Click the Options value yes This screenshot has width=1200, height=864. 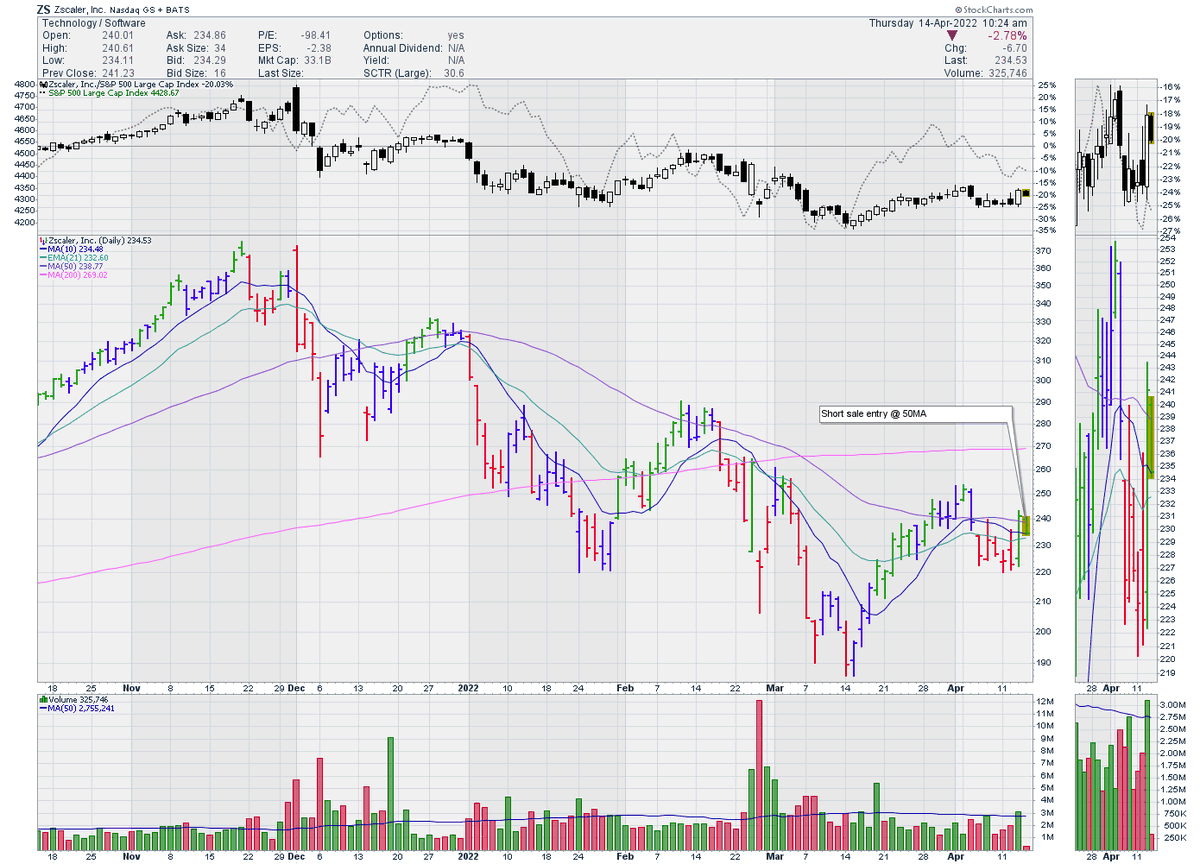pos(456,35)
